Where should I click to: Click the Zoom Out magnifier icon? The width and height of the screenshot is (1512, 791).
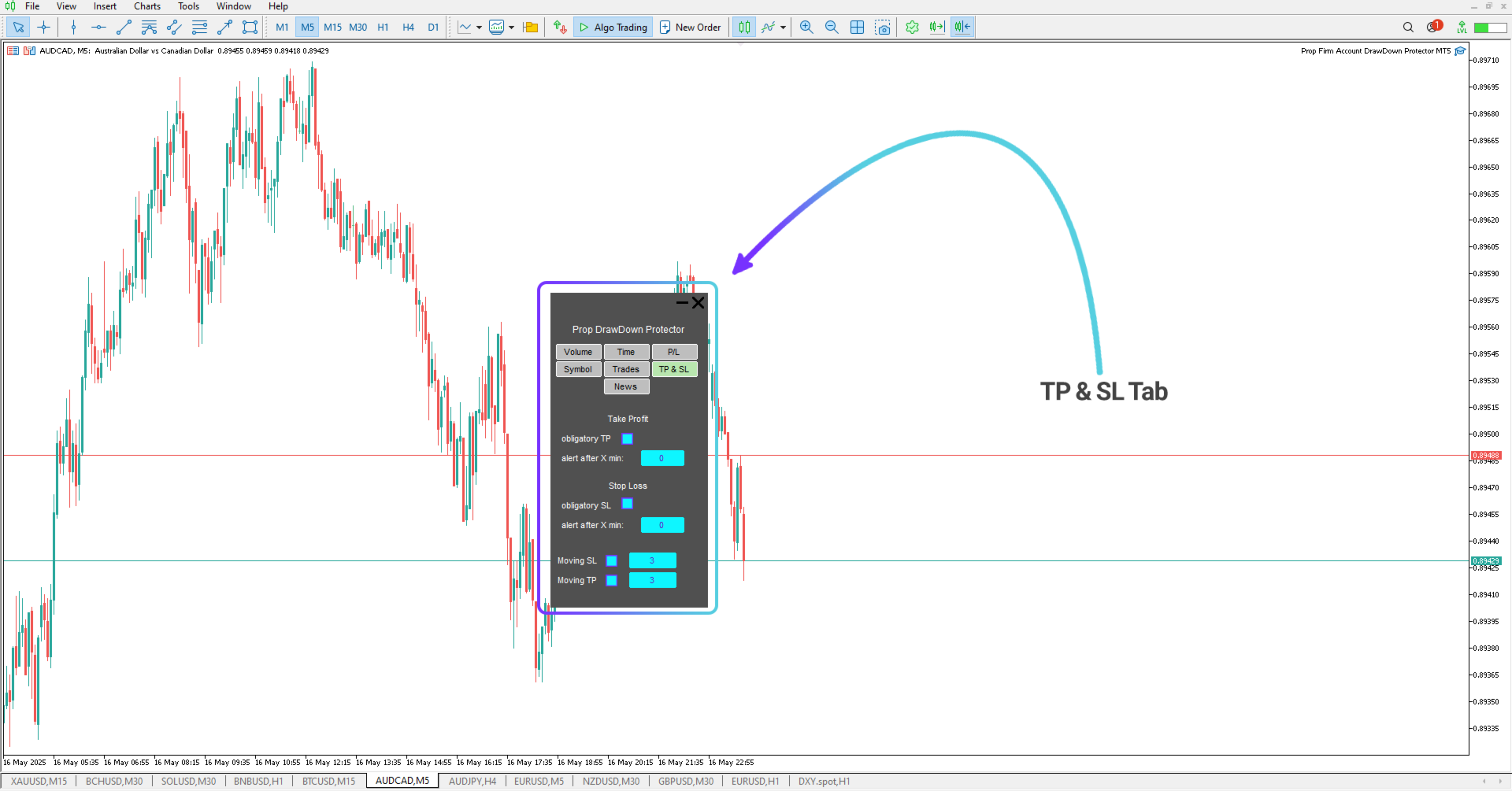[832, 27]
